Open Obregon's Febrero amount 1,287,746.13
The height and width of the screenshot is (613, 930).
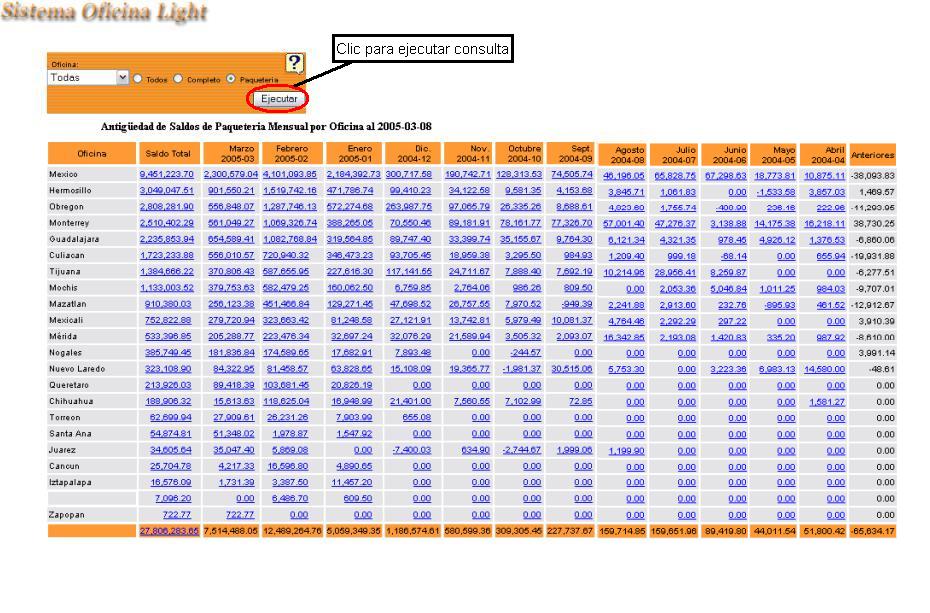click(291, 206)
